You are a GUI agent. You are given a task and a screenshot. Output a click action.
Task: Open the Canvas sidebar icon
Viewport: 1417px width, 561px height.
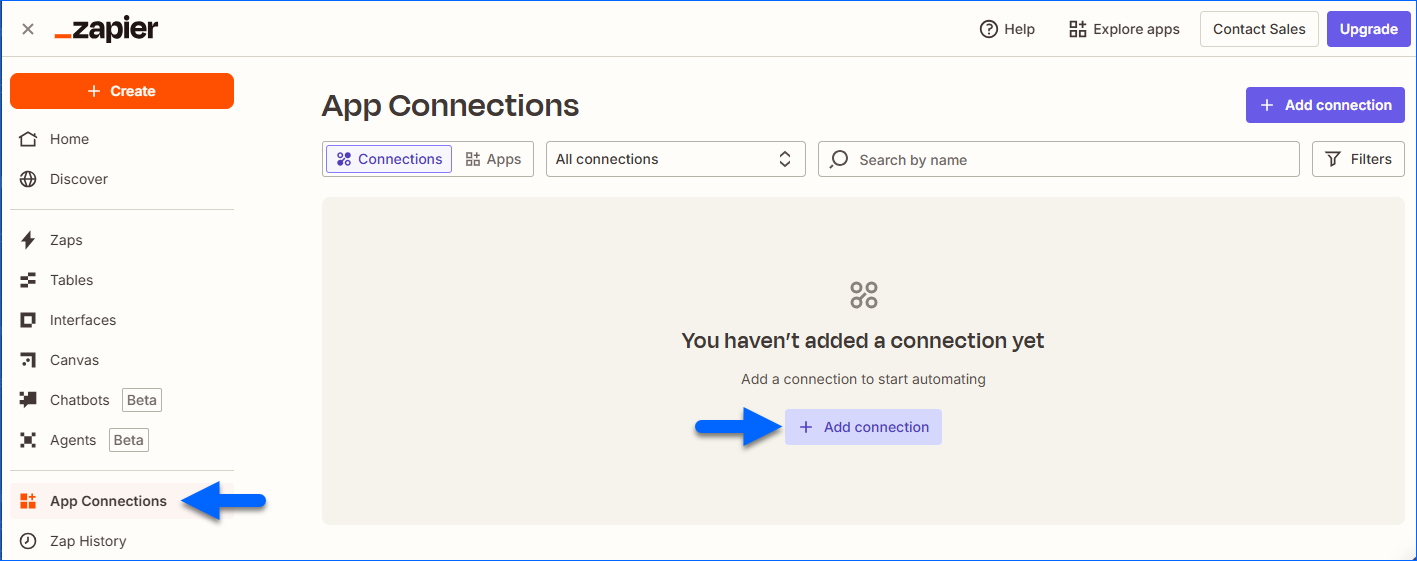click(28, 360)
